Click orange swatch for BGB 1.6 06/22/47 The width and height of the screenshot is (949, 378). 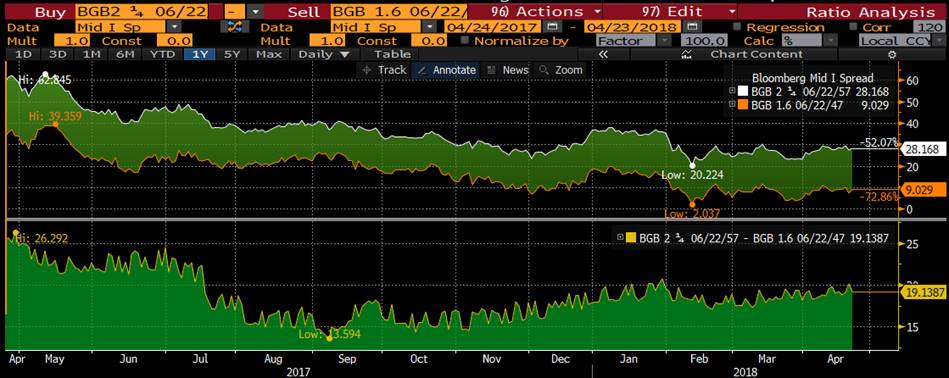(744, 104)
